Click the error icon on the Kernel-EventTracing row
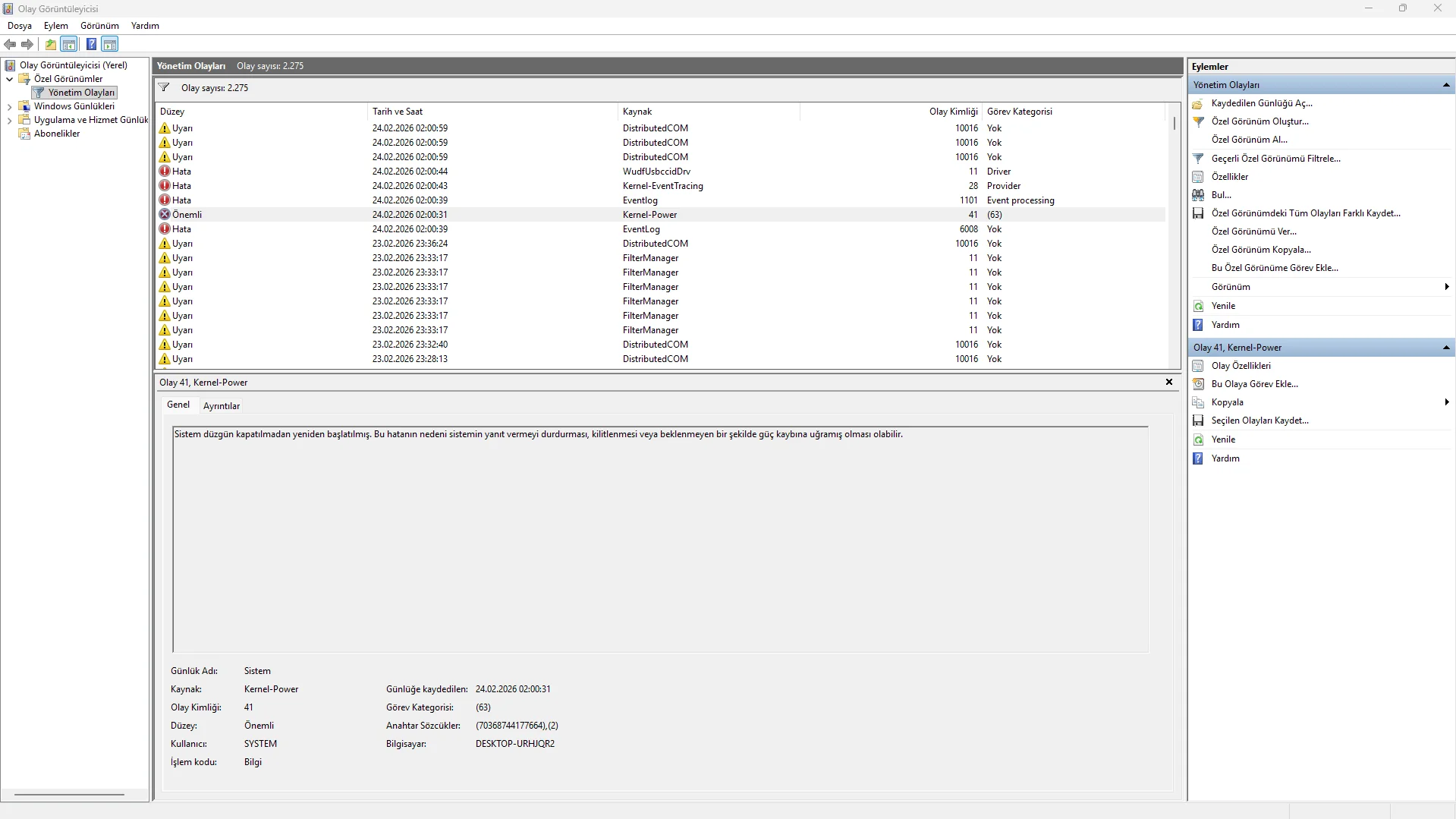The width and height of the screenshot is (1456, 819). (165, 186)
